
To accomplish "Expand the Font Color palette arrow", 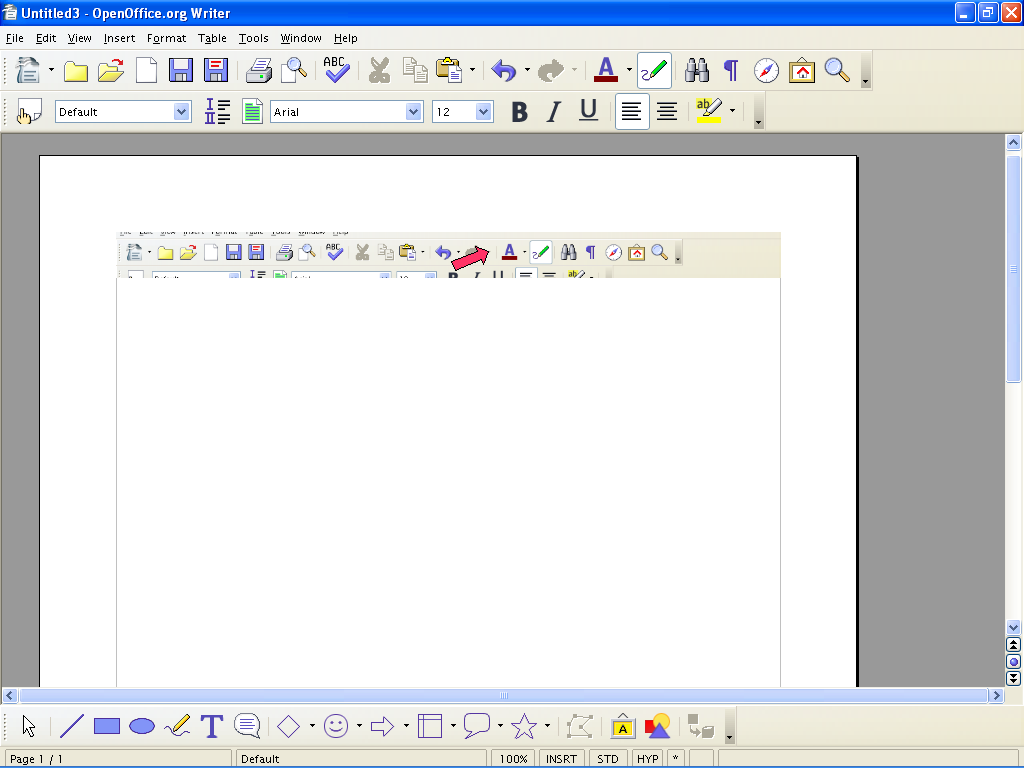I will [630, 70].
